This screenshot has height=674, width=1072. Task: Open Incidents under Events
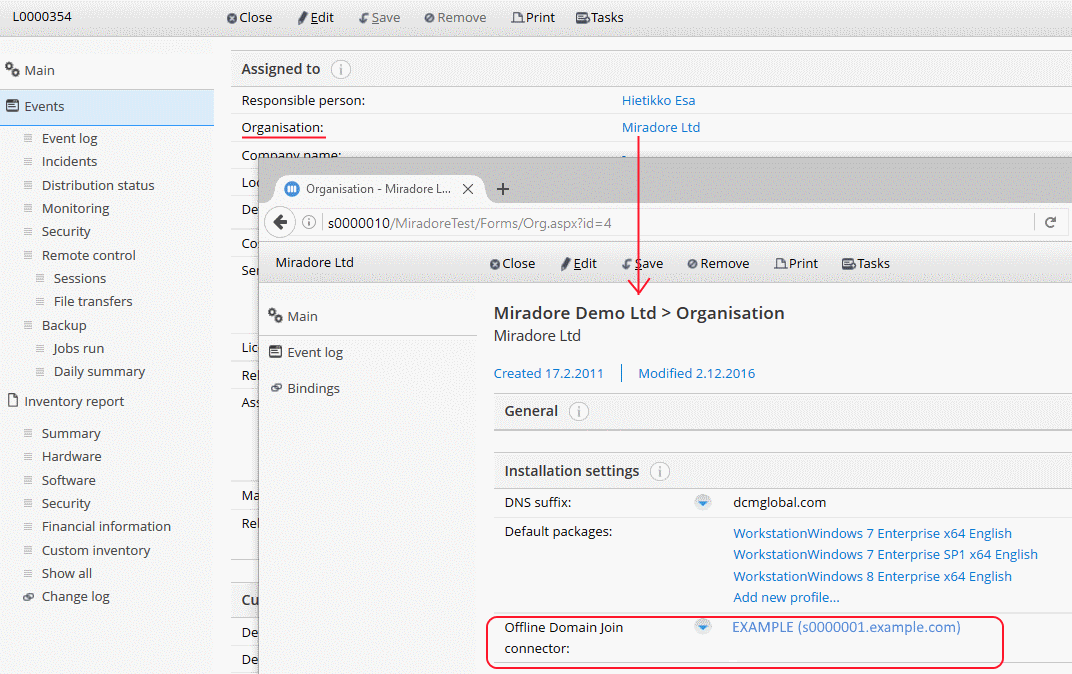point(69,161)
